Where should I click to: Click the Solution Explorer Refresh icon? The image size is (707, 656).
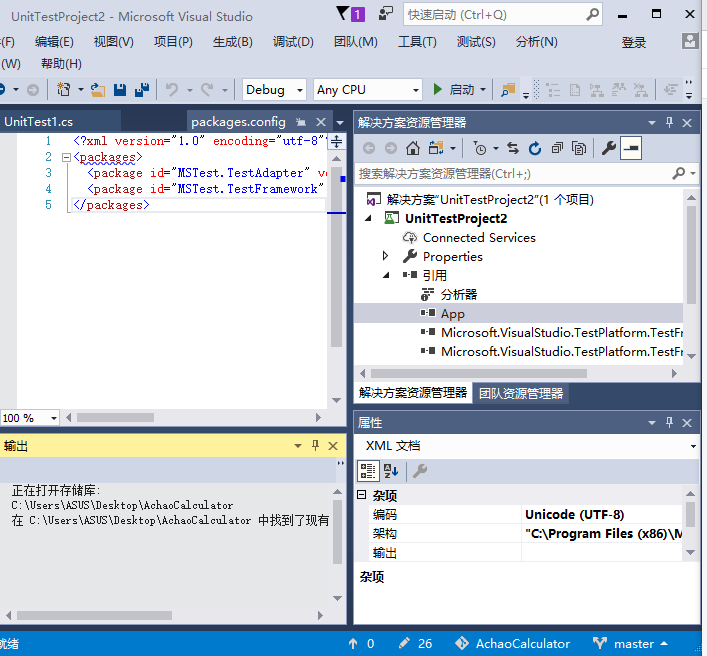click(x=535, y=148)
